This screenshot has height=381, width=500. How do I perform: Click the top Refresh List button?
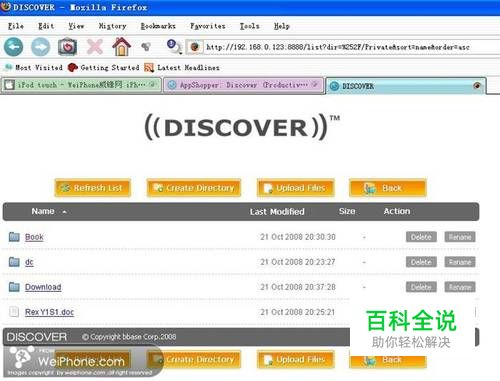point(93,188)
